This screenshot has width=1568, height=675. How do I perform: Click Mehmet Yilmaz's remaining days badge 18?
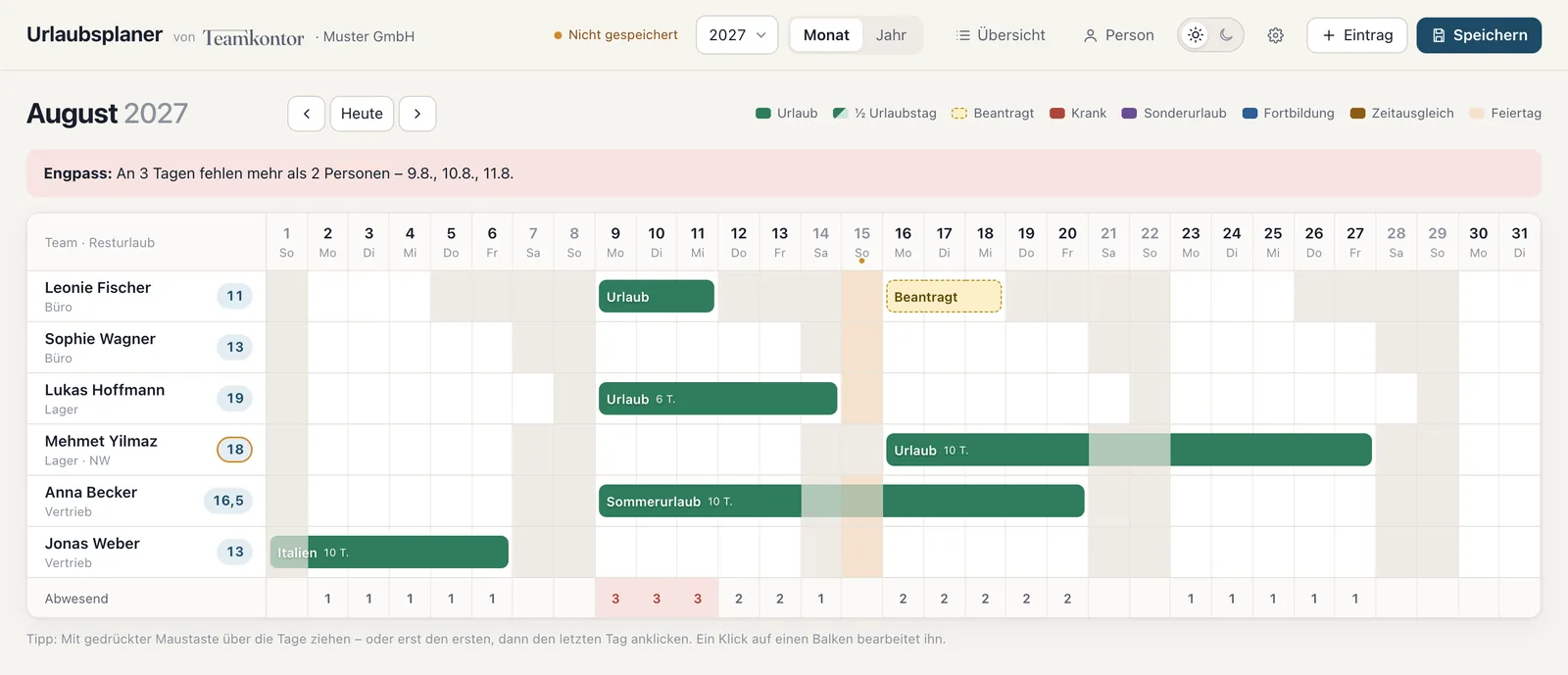[x=234, y=450]
